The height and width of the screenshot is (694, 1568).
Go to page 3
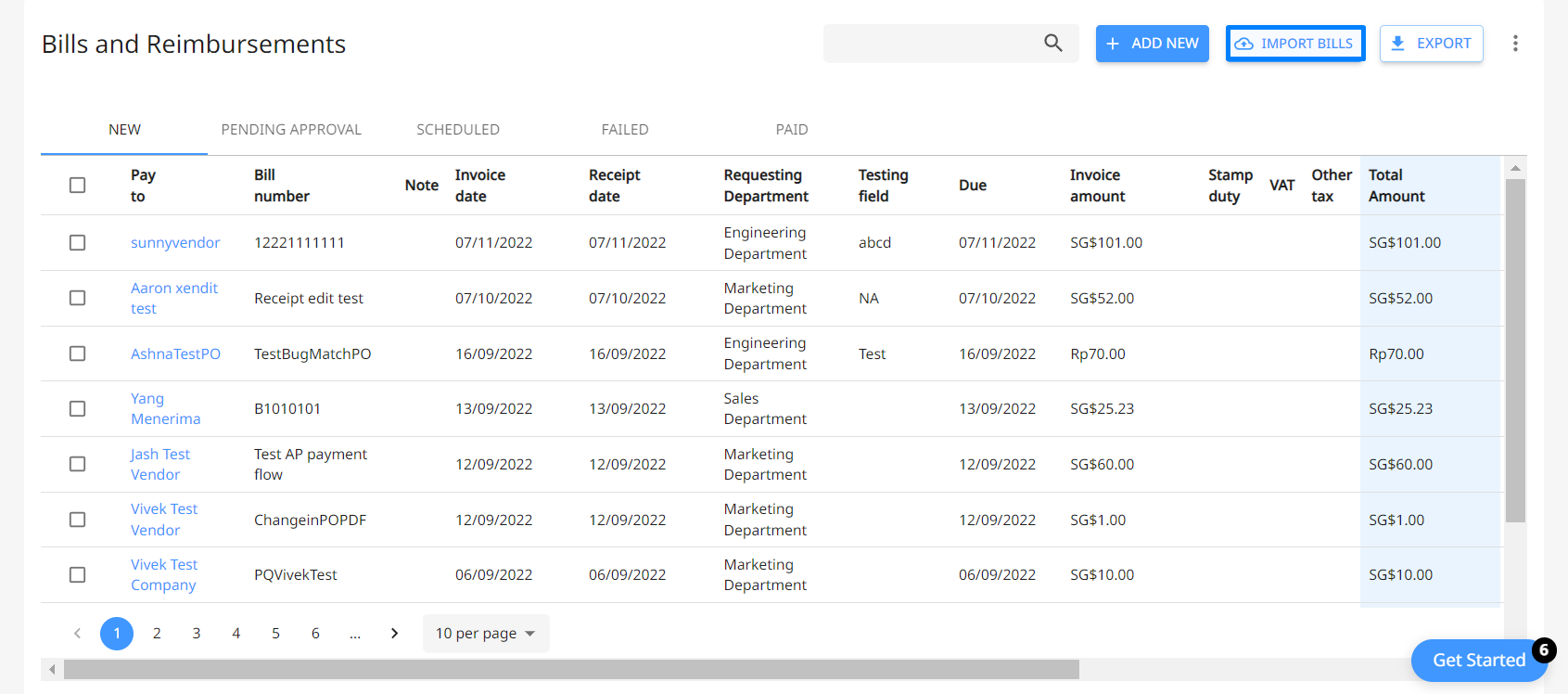(x=197, y=634)
